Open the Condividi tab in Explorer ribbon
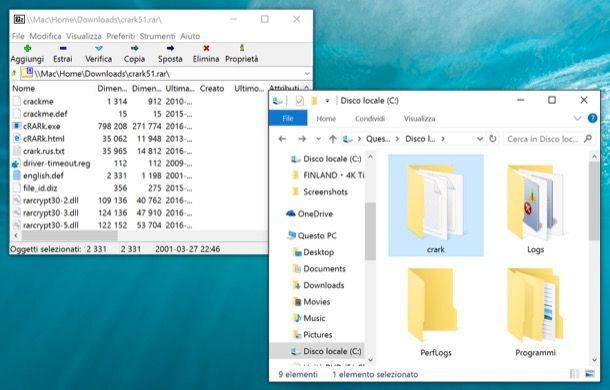610x390 pixels. (370, 119)
